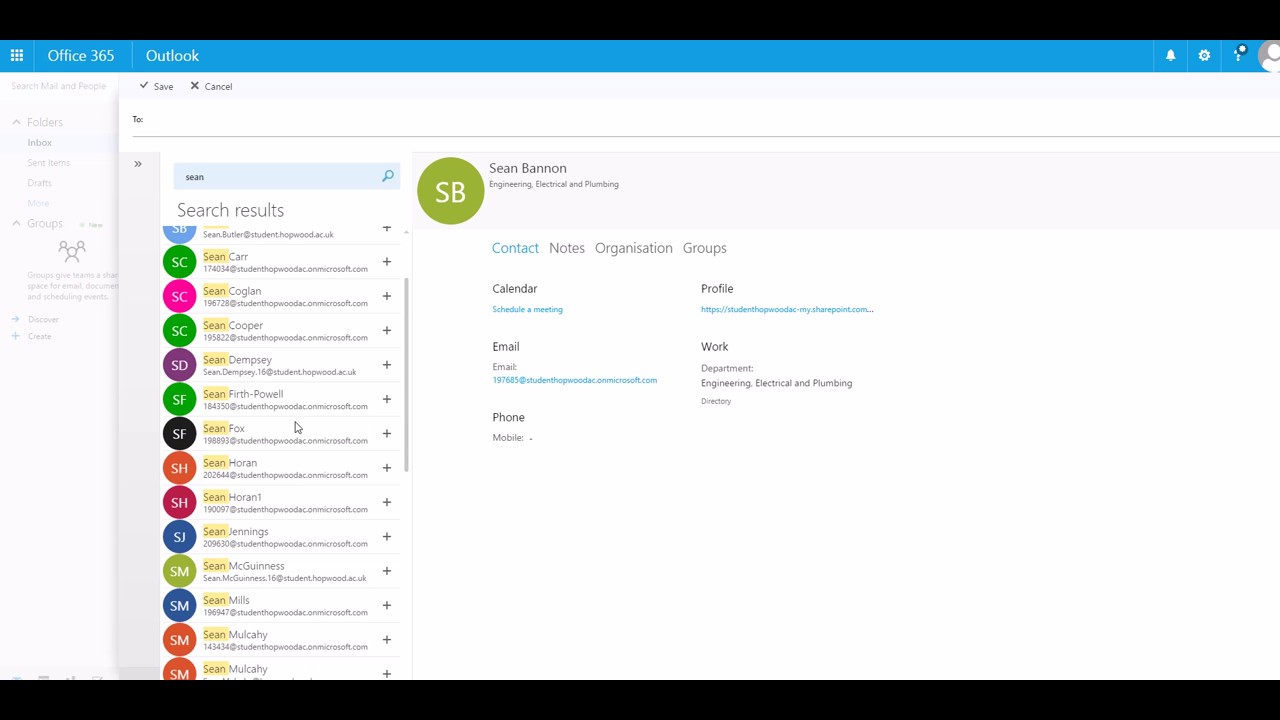Click the SB avatar of Sean Bannon
The height and width of the screenshot is (720, 1280).
[450, 191]
